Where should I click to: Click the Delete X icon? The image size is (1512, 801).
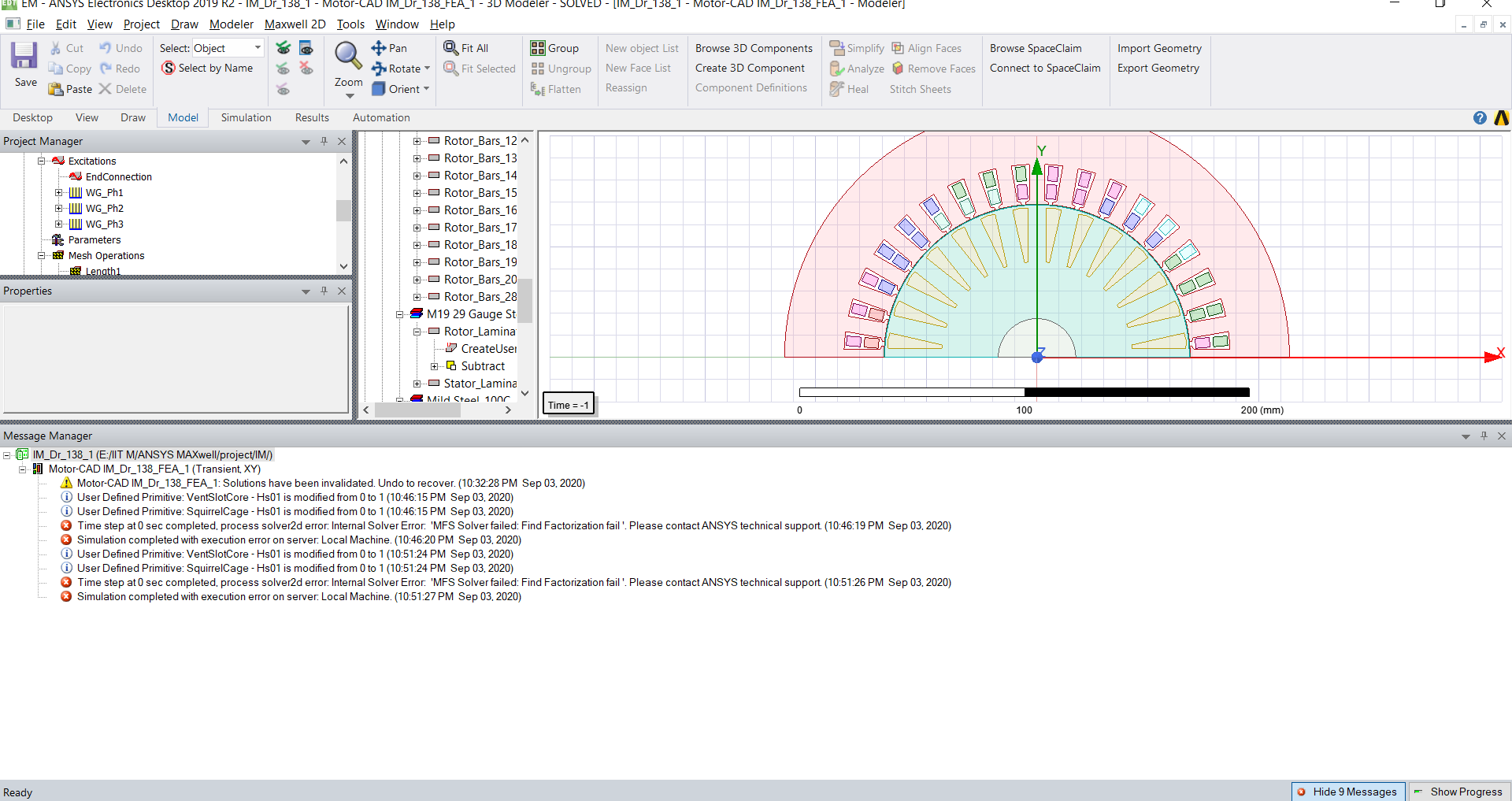coord(105,89)
